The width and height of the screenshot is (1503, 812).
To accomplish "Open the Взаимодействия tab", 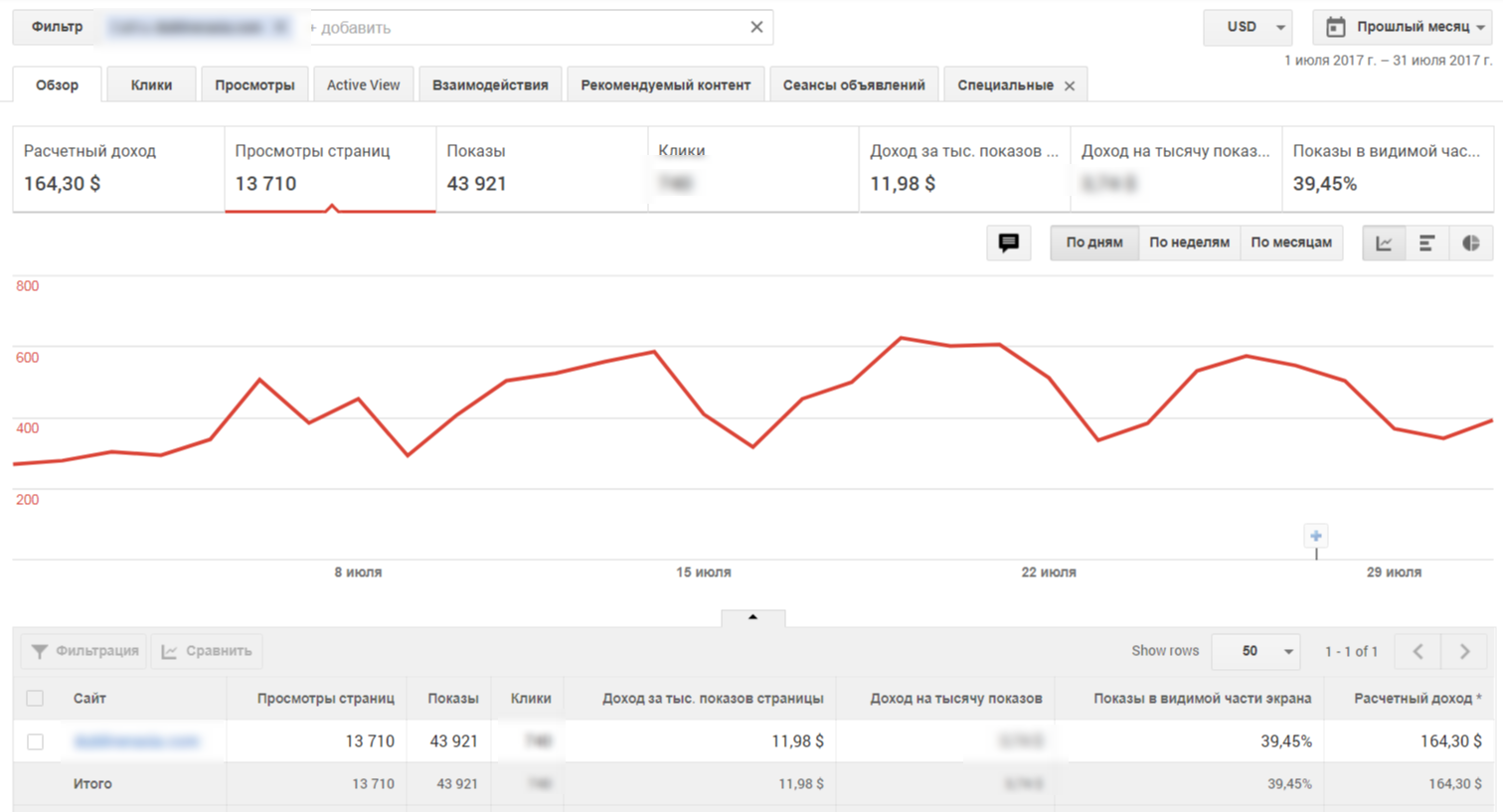I will tap(490, 84).
